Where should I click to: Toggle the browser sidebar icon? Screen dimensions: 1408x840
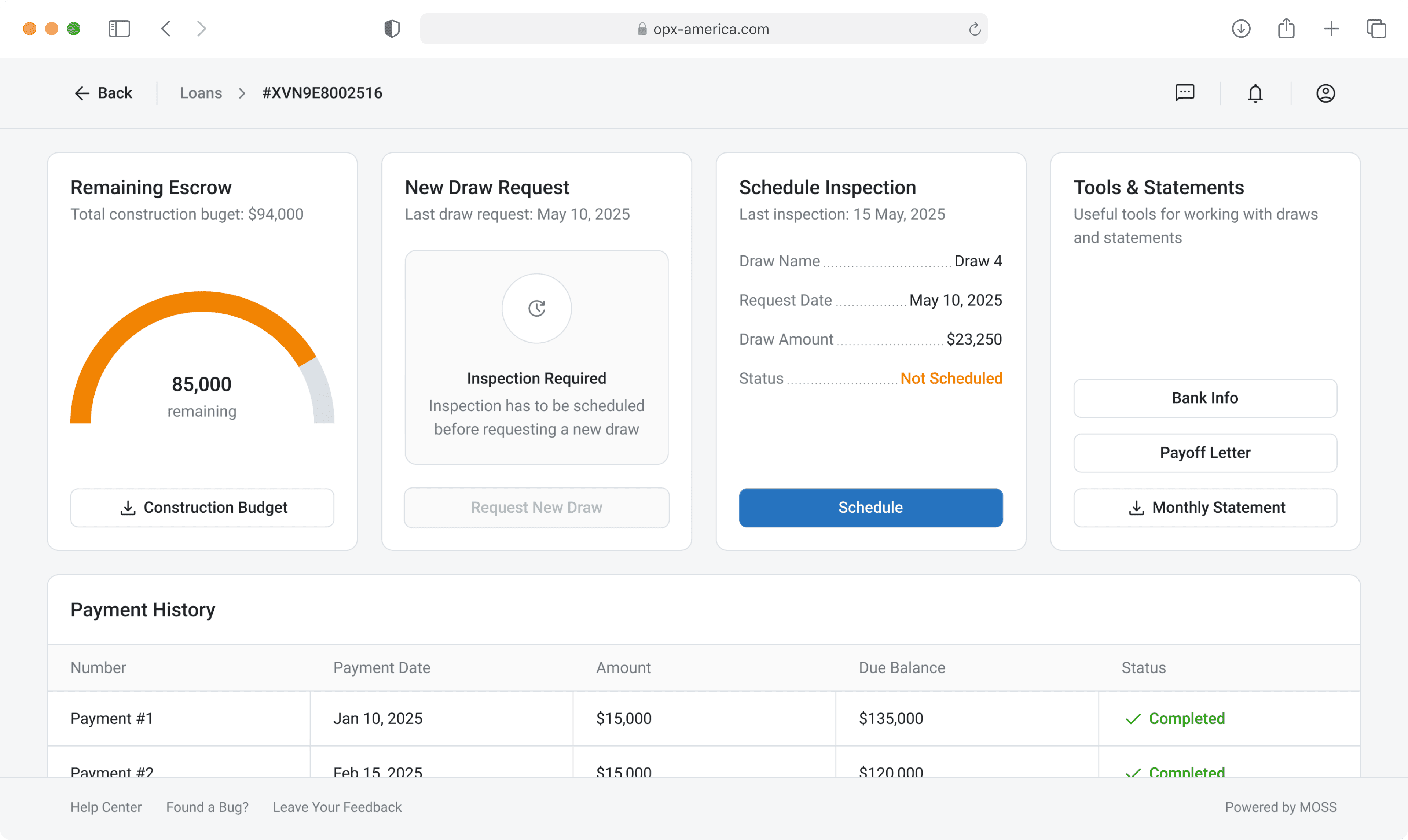[x=119, y=29]
